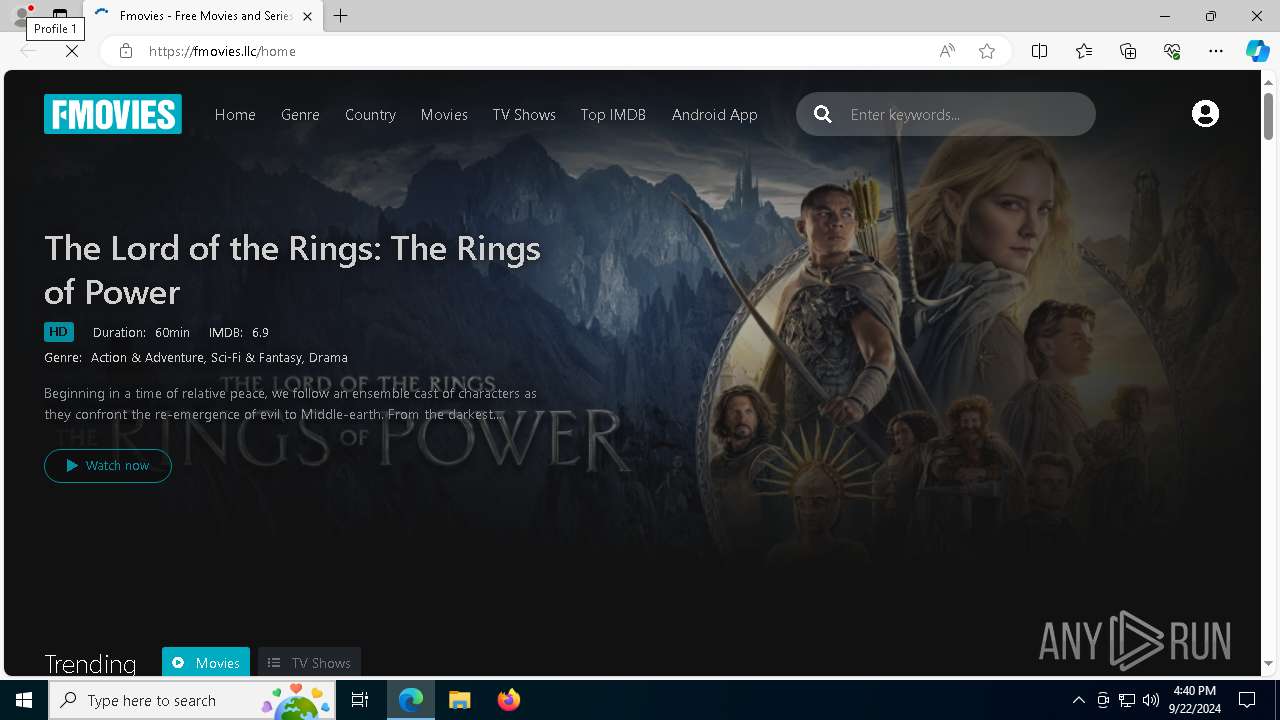Open the user account icon
The height and width of the screenshot is (720, 1280).
(x=1205, y=114)
